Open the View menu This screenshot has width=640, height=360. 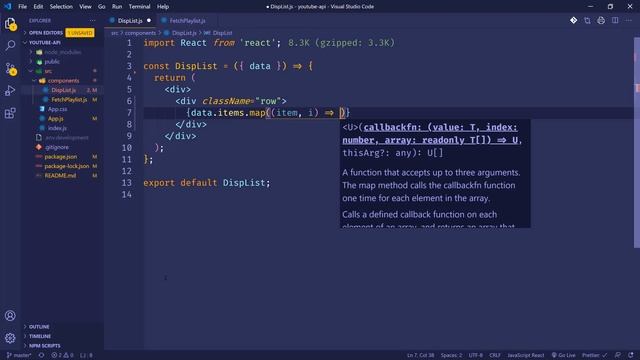[85, 7]
